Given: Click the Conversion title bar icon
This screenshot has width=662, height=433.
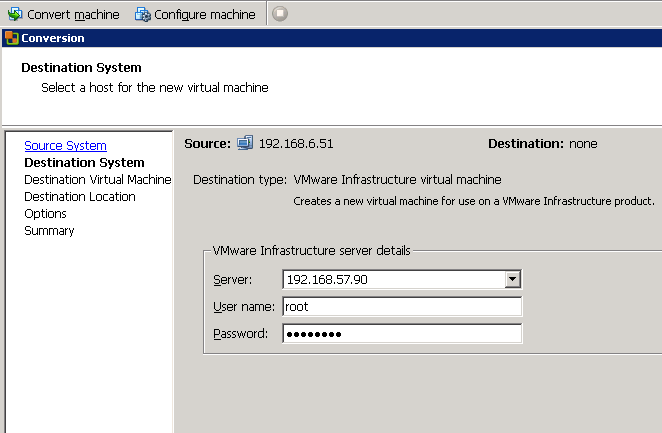Looking at the screenshot, I should [x=12, y=38].
